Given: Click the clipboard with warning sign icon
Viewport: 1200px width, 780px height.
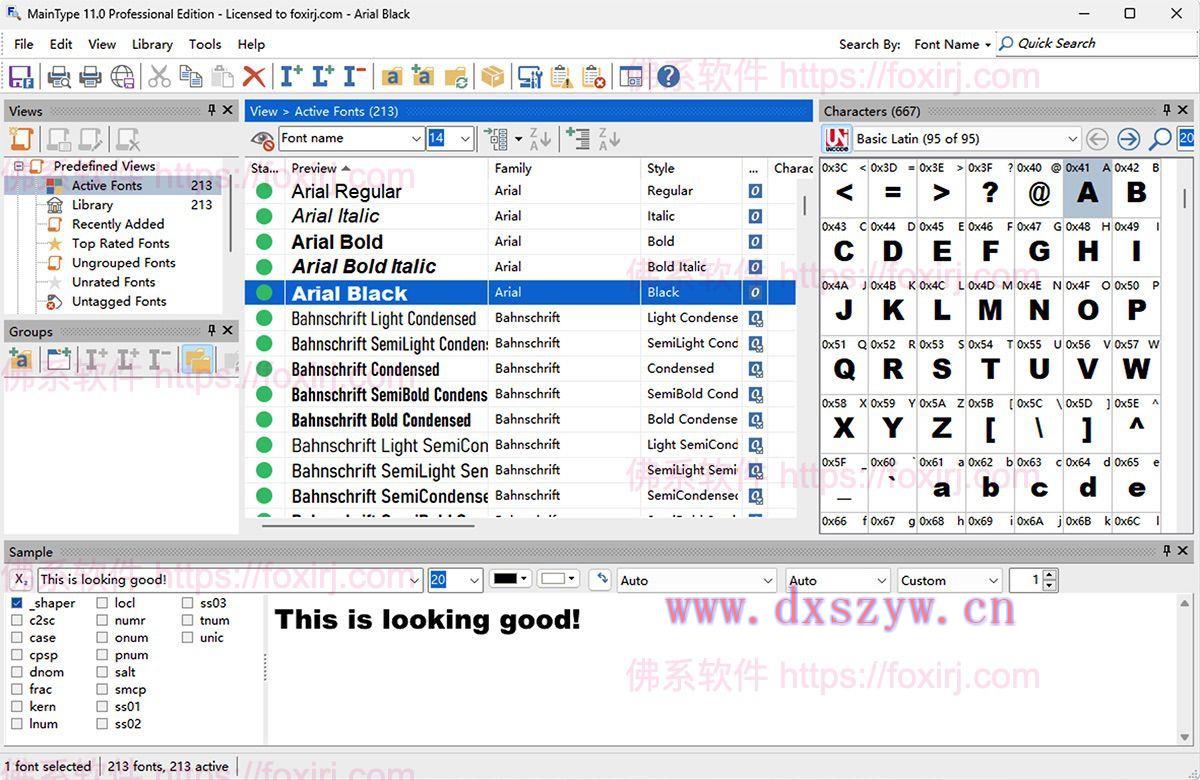Looking at the screenshot, I should click(562, 76).
